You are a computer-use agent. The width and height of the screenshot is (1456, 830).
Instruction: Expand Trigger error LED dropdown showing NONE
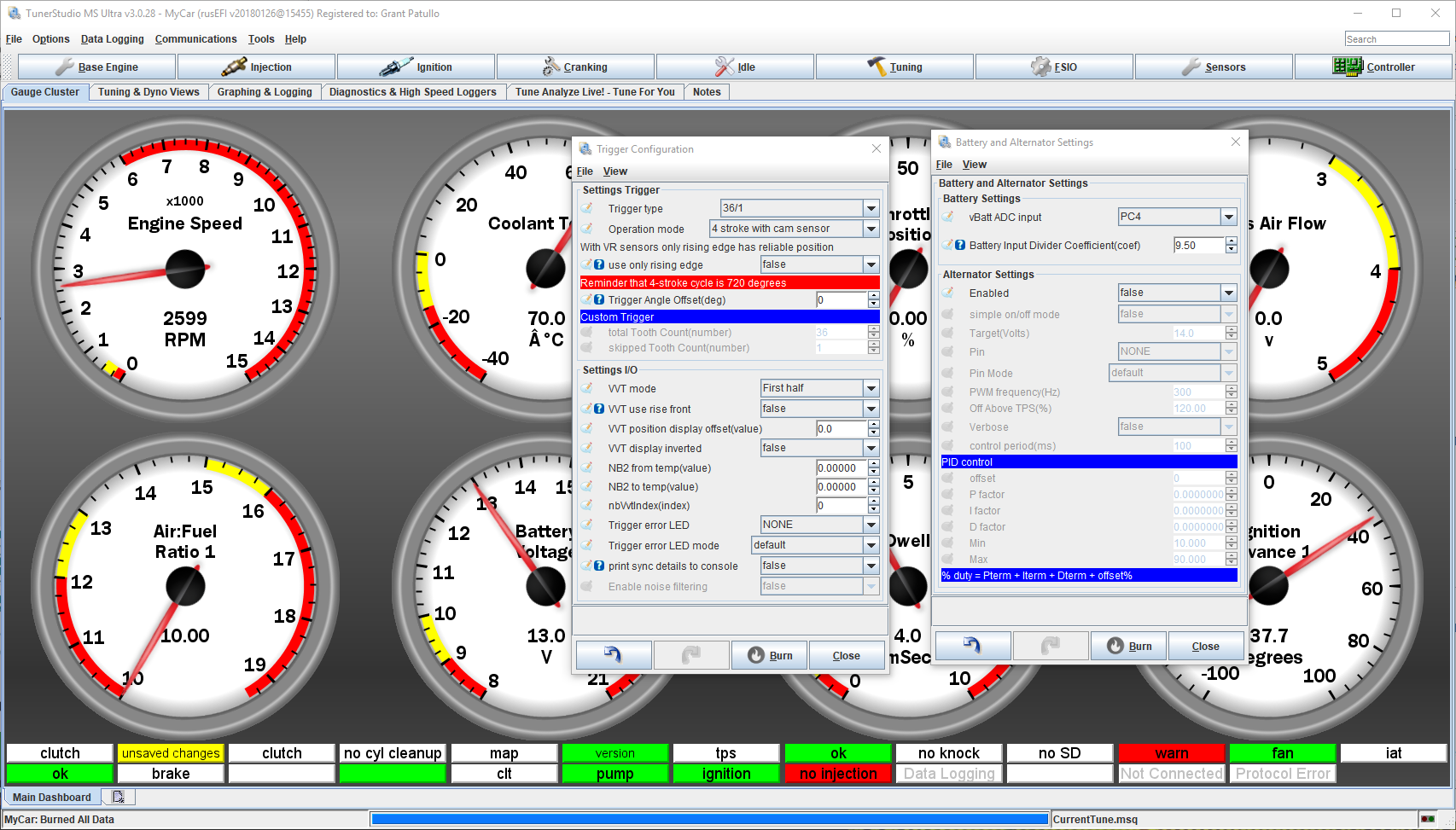[871, 525]
